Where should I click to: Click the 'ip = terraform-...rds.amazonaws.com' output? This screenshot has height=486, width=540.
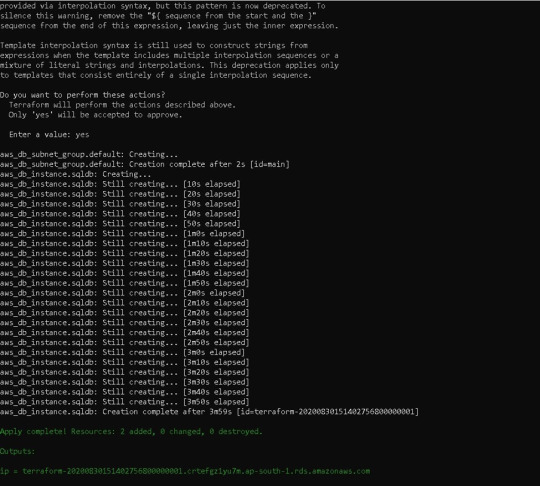click(x=185, y=471)
